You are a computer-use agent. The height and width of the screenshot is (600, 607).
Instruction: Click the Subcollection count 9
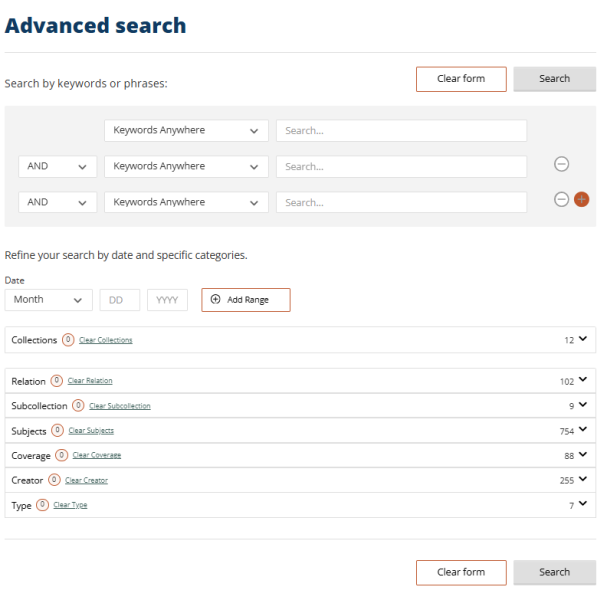pyautogui.click(x=571, y=406)
